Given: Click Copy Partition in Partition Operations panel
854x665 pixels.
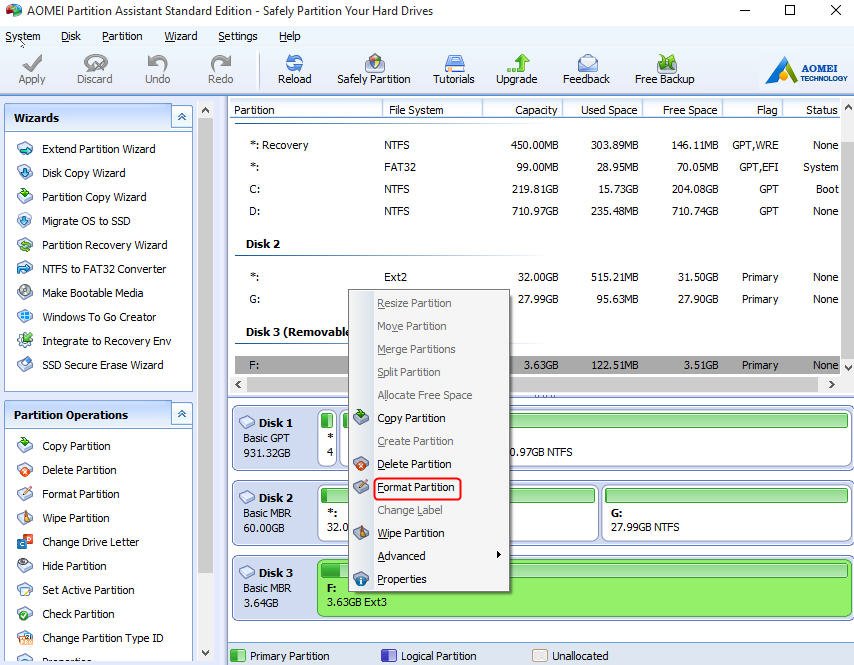Looking at the screenshot, I should coord(76,446).
